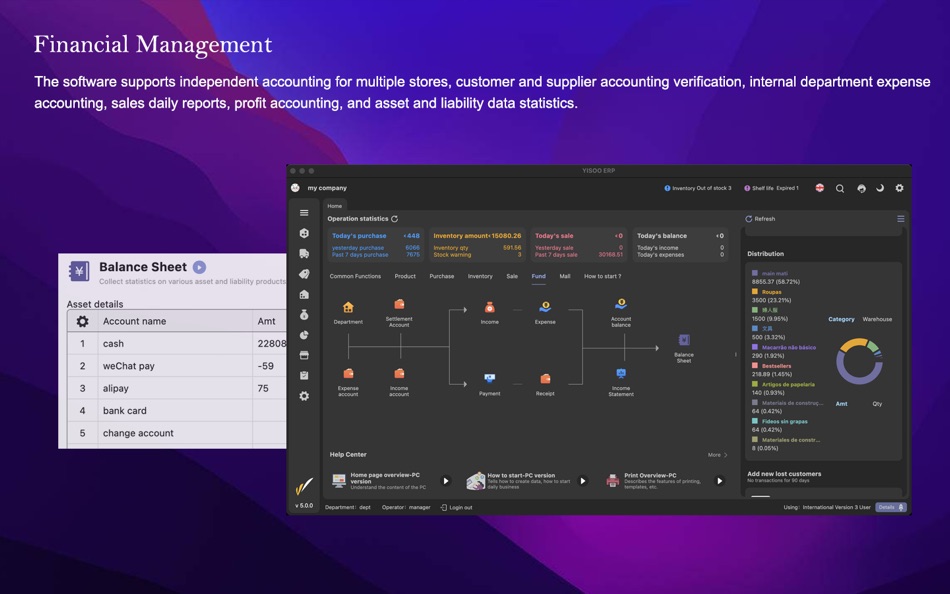Play How to start-PC version video
The width and height of the screenshot is (950, 594).
pos(583,481)
